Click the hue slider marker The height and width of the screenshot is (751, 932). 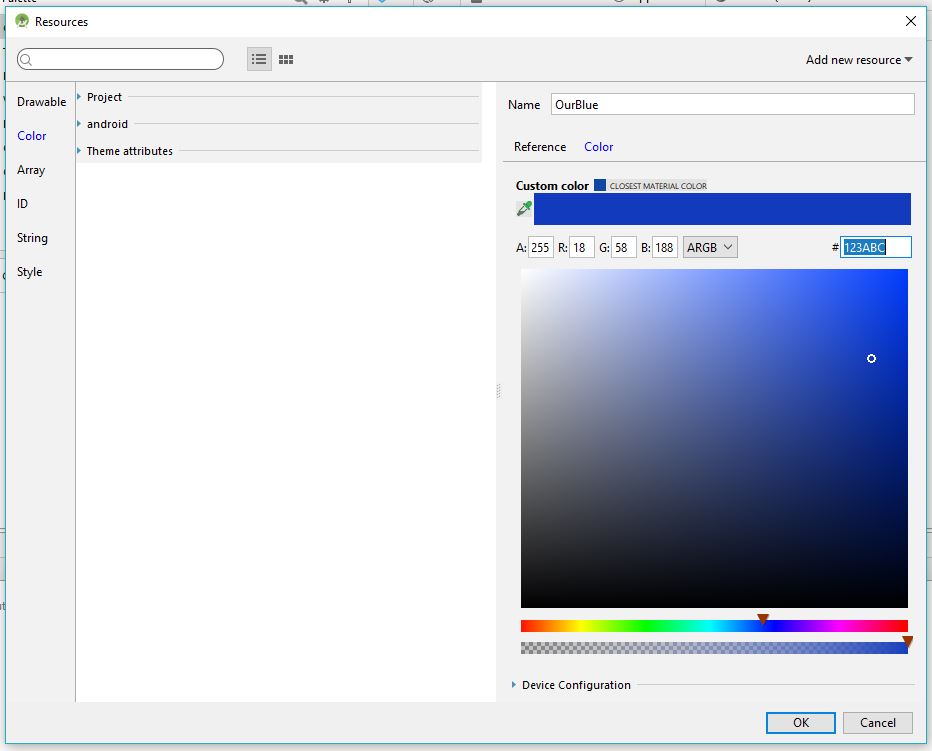(x=763, y=620)
